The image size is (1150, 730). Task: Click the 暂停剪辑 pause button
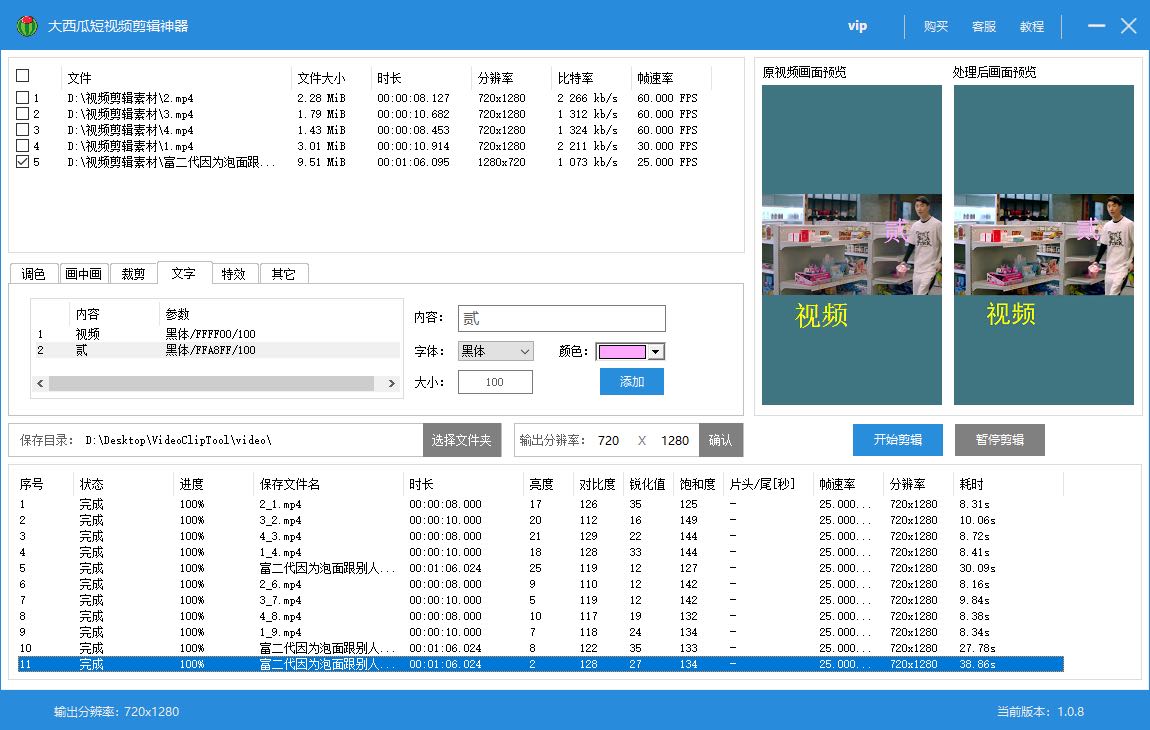(x=1000, y=439)
